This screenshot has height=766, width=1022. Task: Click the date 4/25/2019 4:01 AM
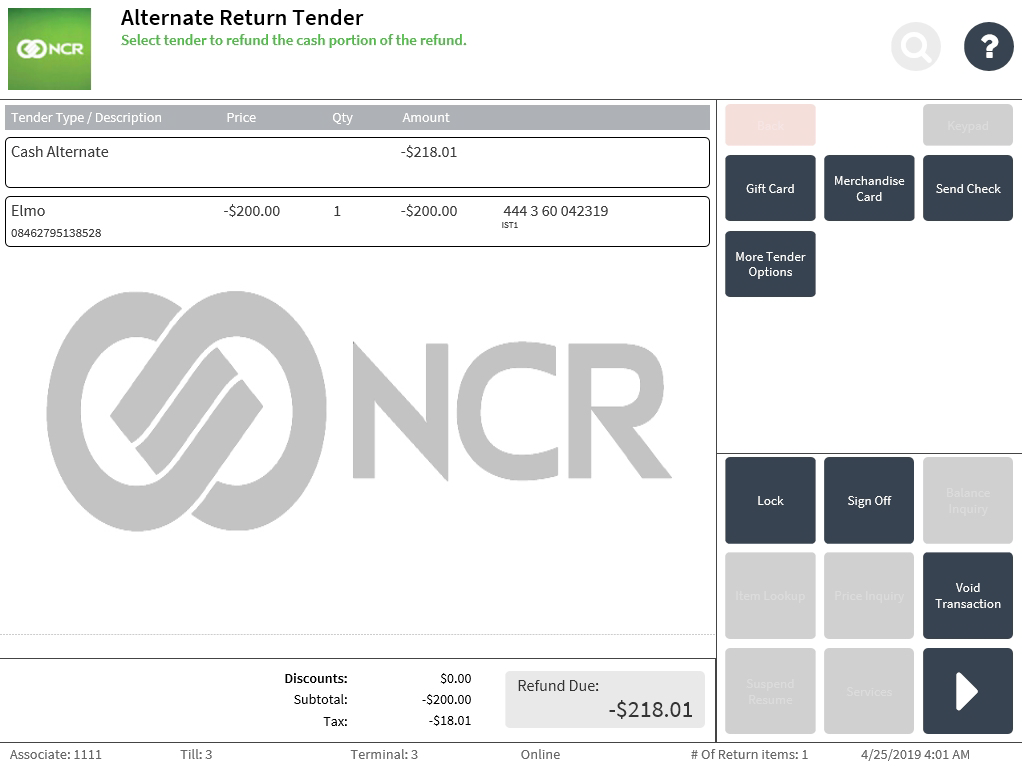click(x=915, y=754)
